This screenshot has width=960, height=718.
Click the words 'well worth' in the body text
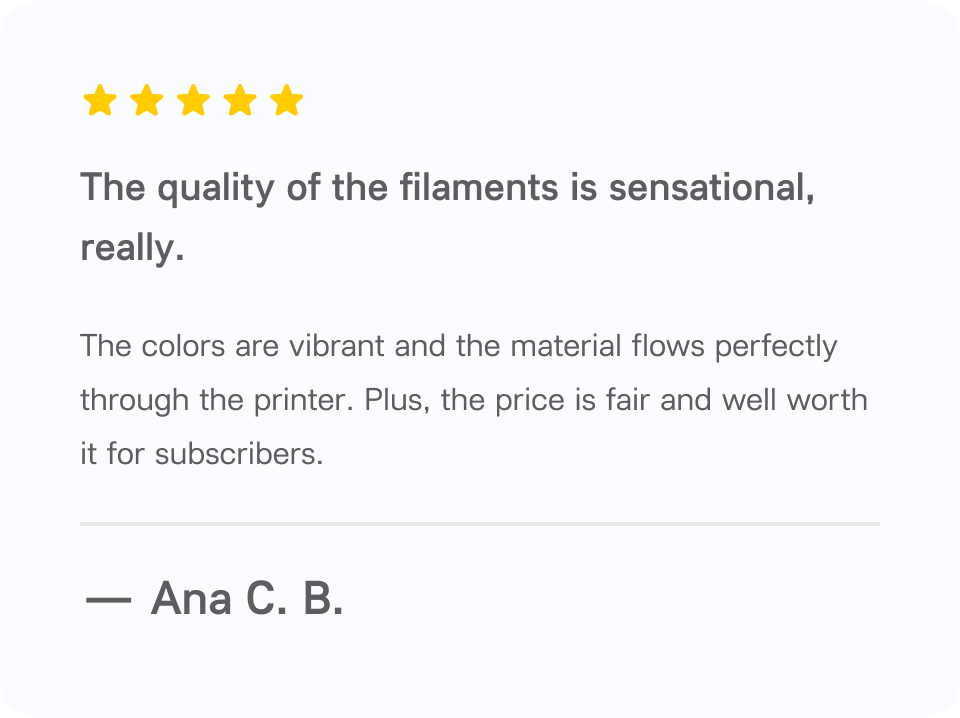click(x=795, y=400)
